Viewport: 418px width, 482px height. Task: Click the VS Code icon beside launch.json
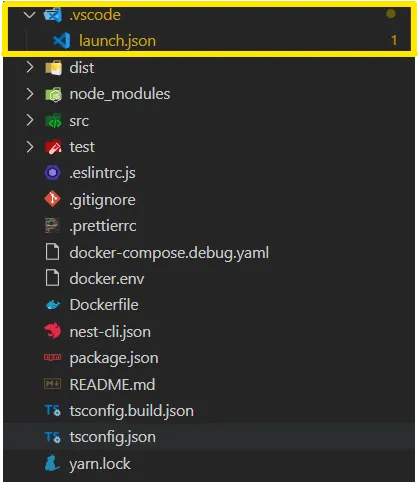point(62,41)
